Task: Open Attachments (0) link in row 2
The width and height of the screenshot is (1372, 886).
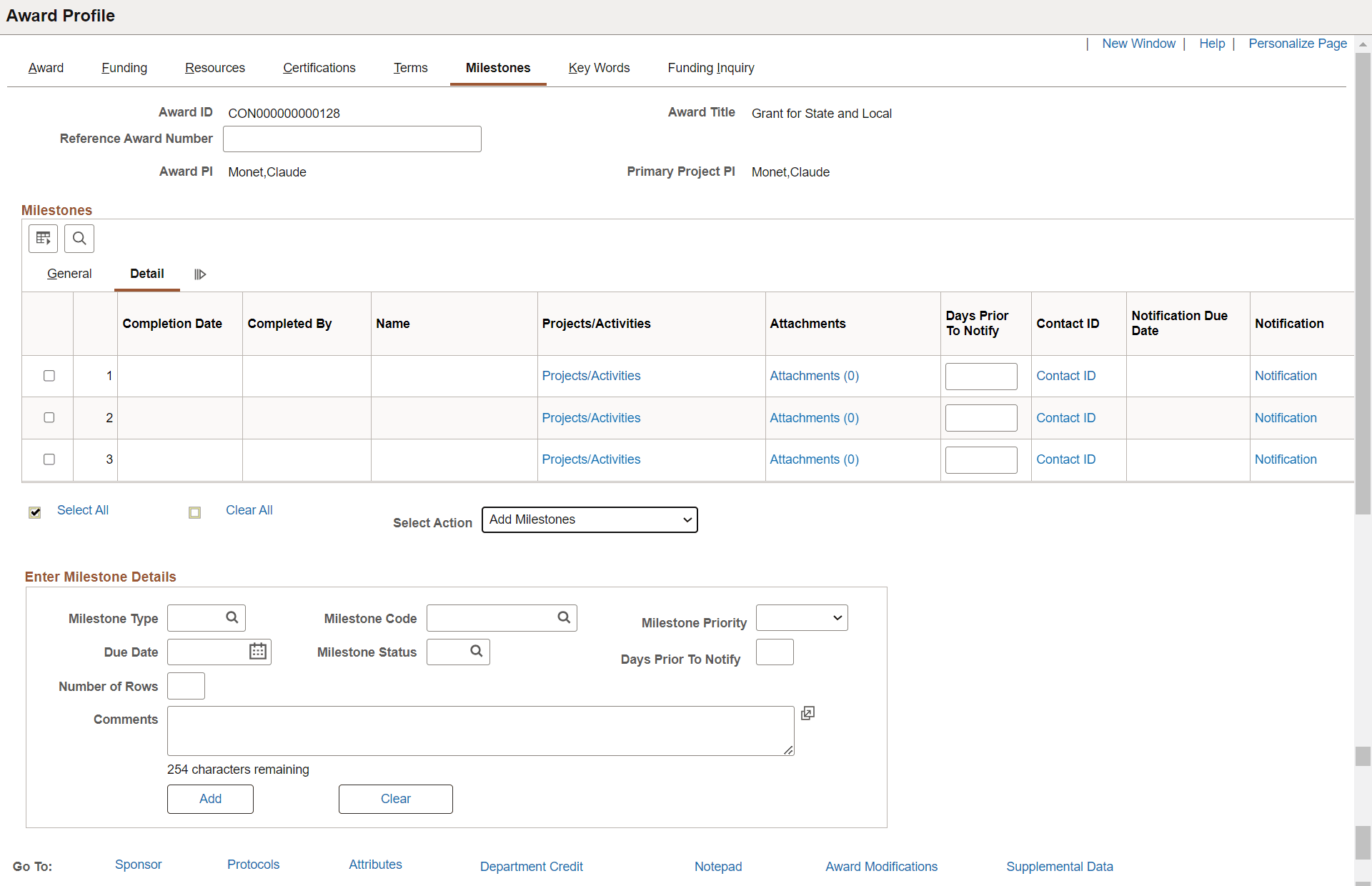Action: 814,418
